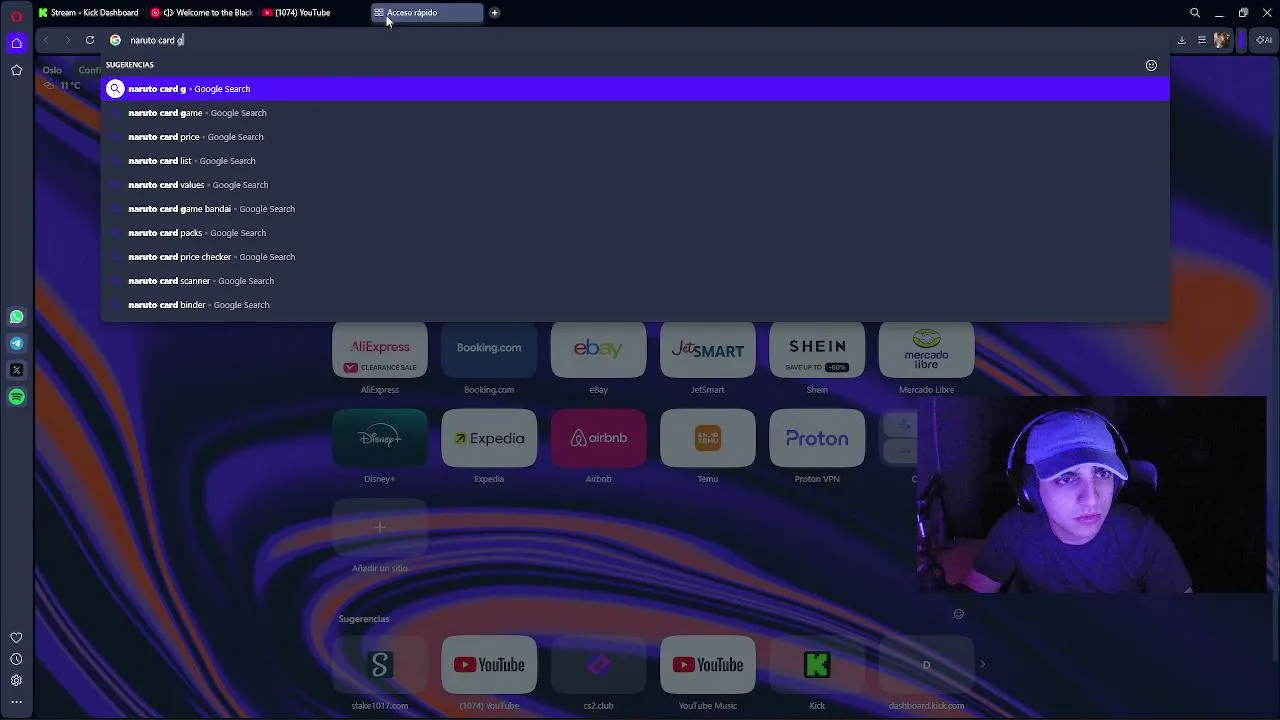Open X (Twitter) in the sidebar
The width and height of the screenshot is (1280, 720).
click(x=16, y=370)
